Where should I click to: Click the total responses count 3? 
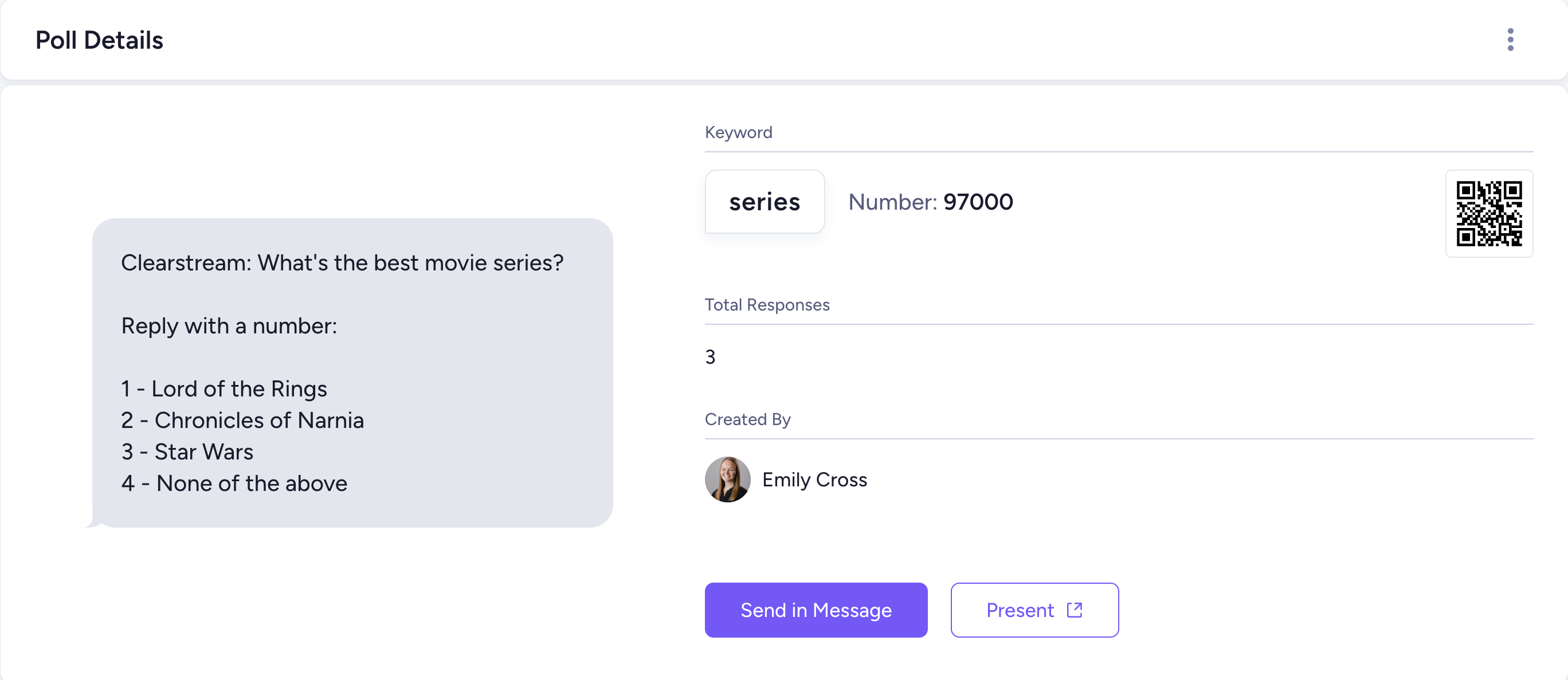709,357
